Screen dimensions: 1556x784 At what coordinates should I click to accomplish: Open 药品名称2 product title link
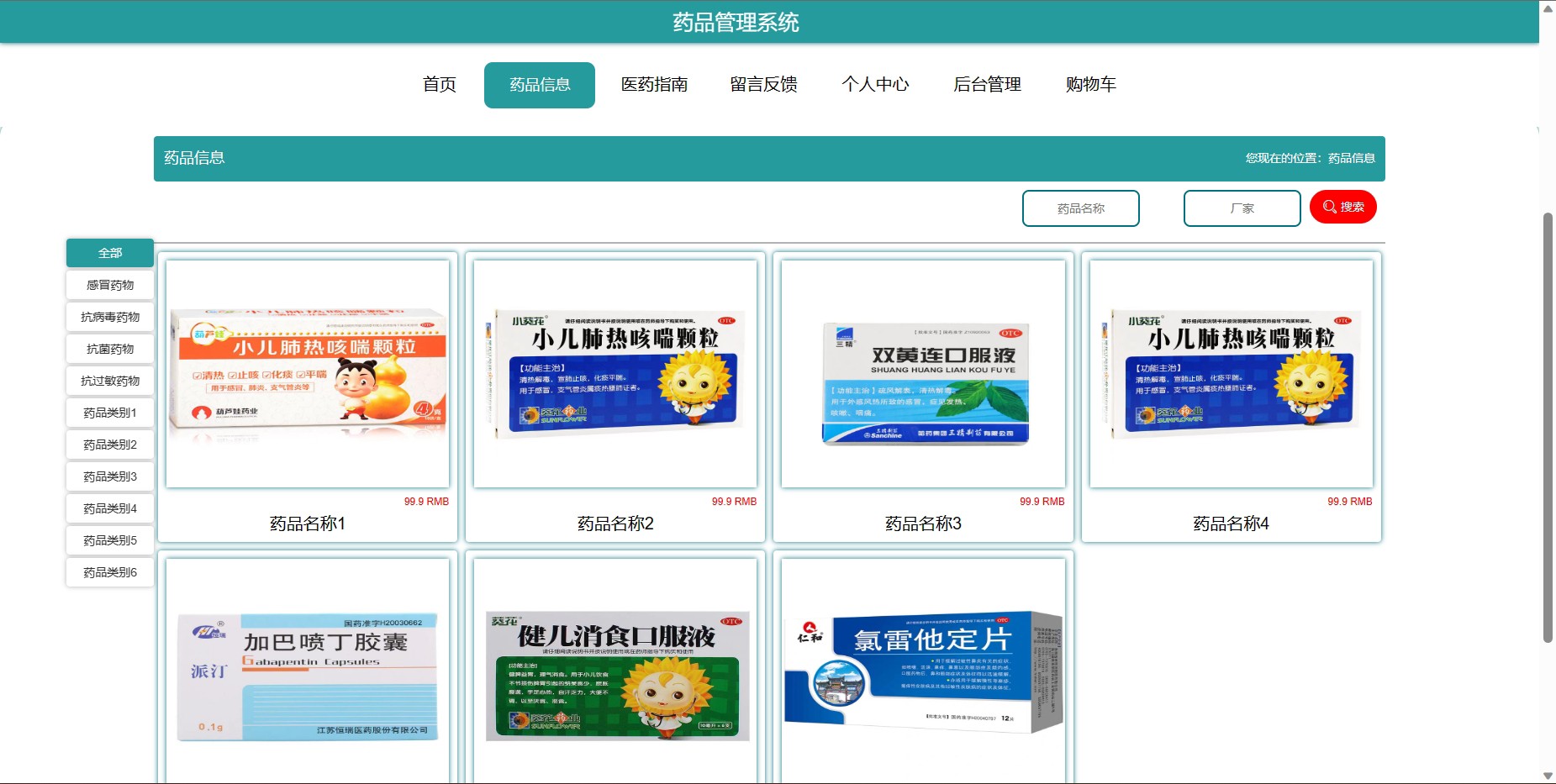(615, 524)
